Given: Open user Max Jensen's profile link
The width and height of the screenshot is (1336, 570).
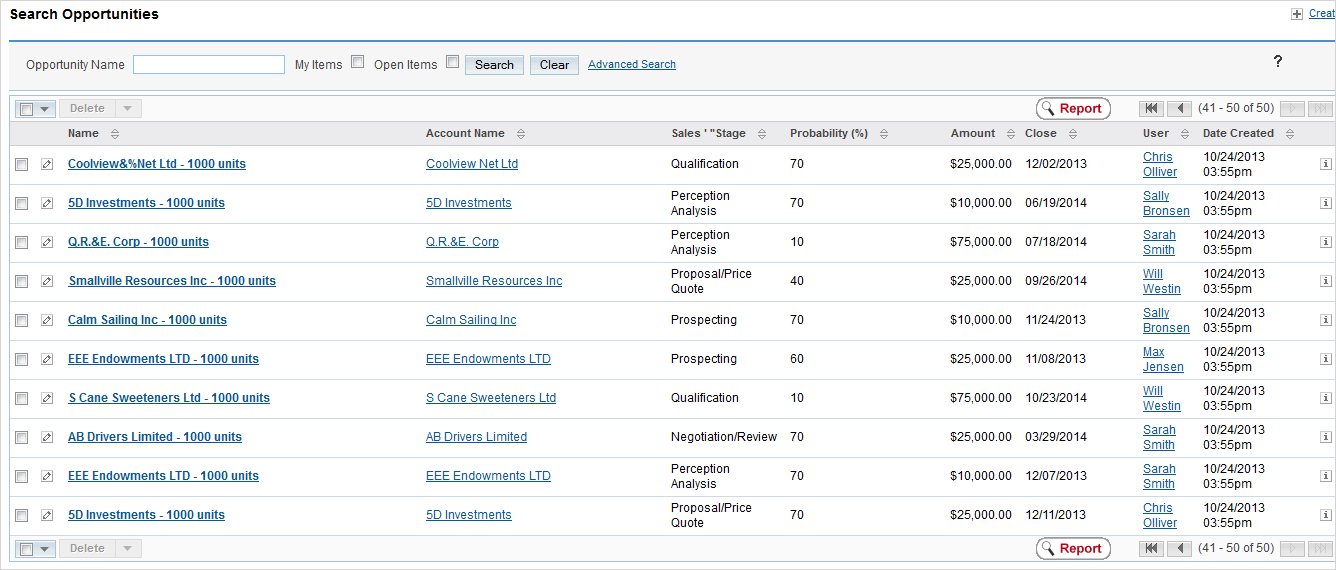Looking at the screenshot, I should pyautogui.click(x=1163, y=359).
